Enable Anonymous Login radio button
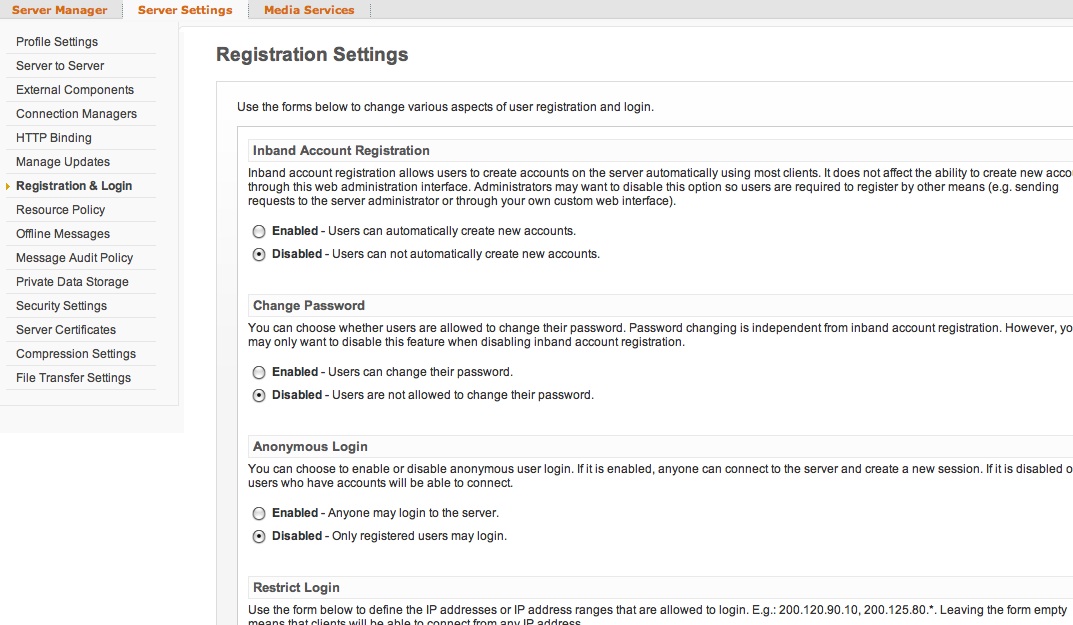This screenshot has width=1073, height=625. click(260, 513)
